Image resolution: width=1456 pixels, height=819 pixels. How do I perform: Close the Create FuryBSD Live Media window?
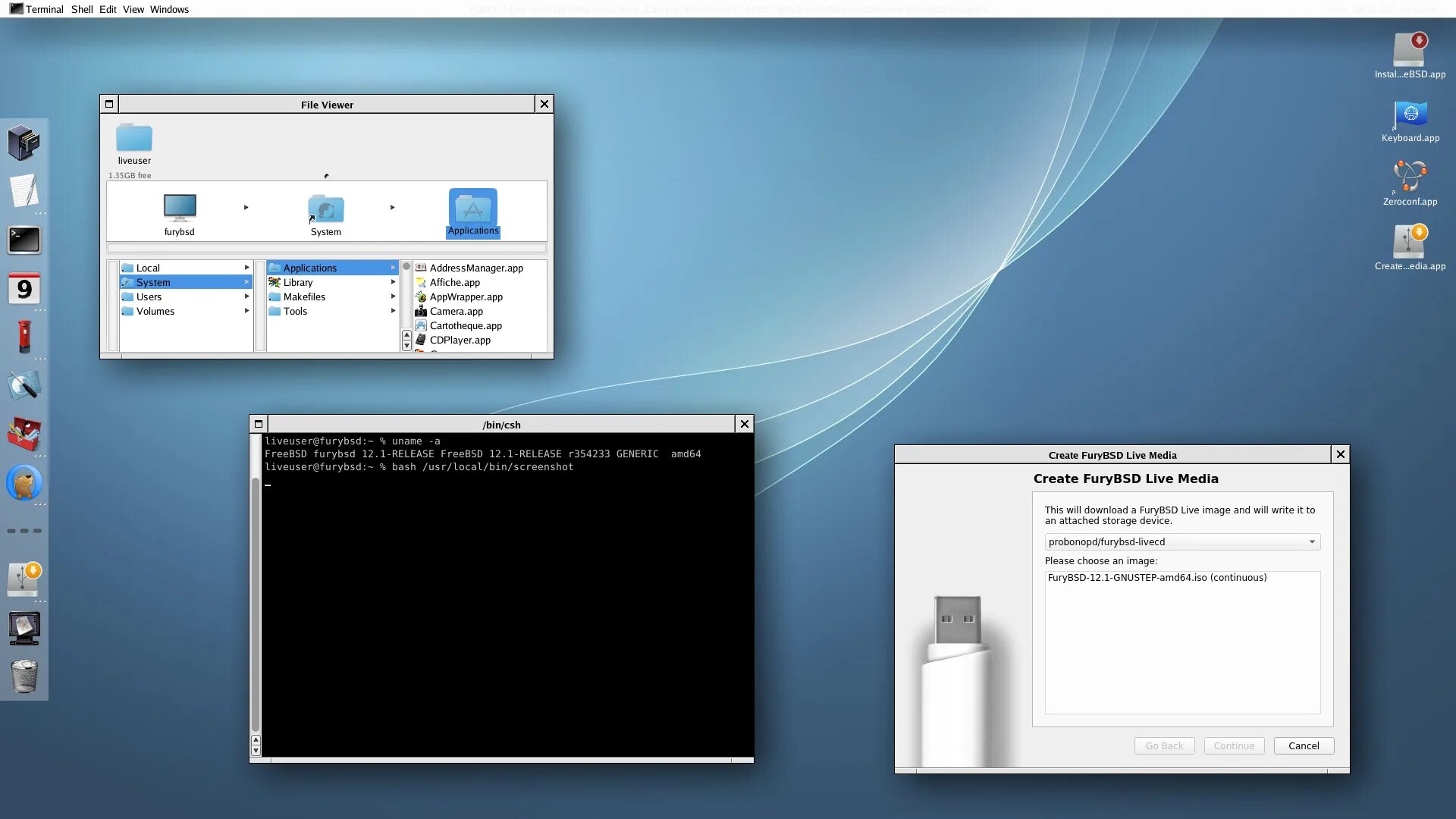click(x=1340, y=453)
